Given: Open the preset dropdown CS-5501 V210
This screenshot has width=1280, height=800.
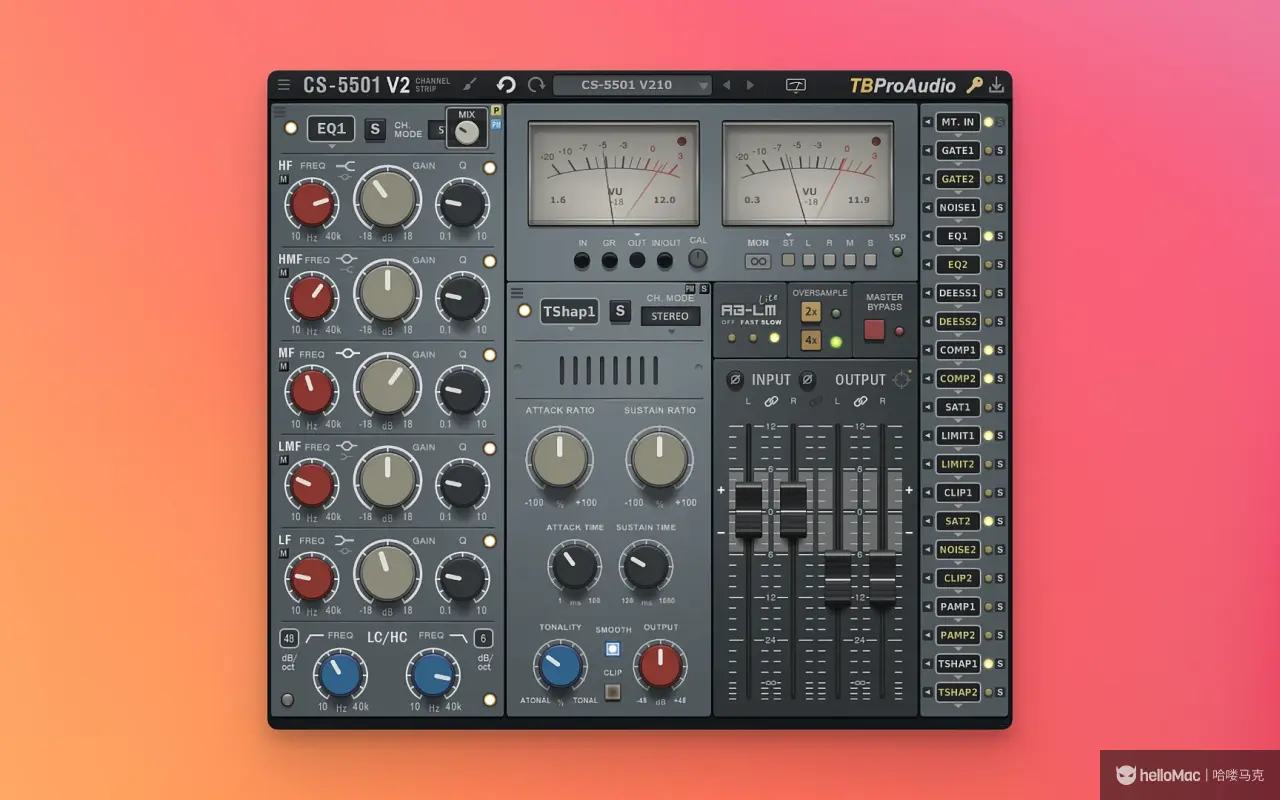Looking at the screenshot, I should (x=632, y=85).
